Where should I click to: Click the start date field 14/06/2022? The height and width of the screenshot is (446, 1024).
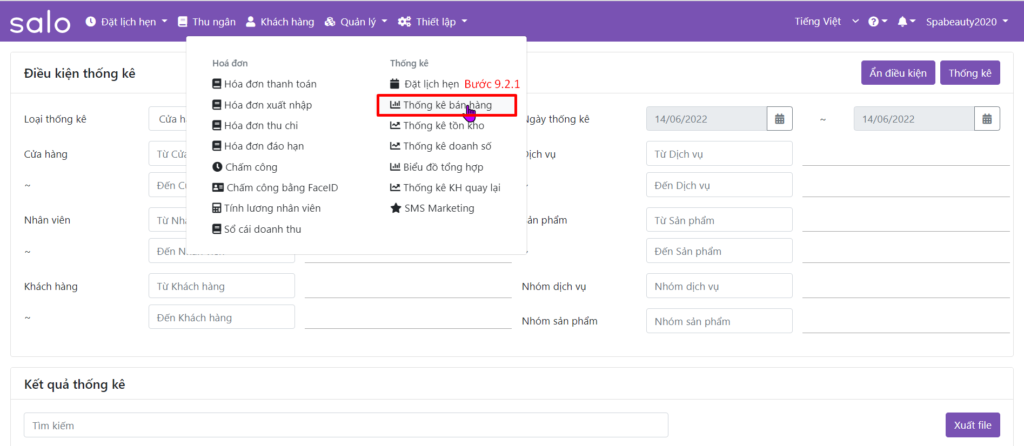coord(707,119)
